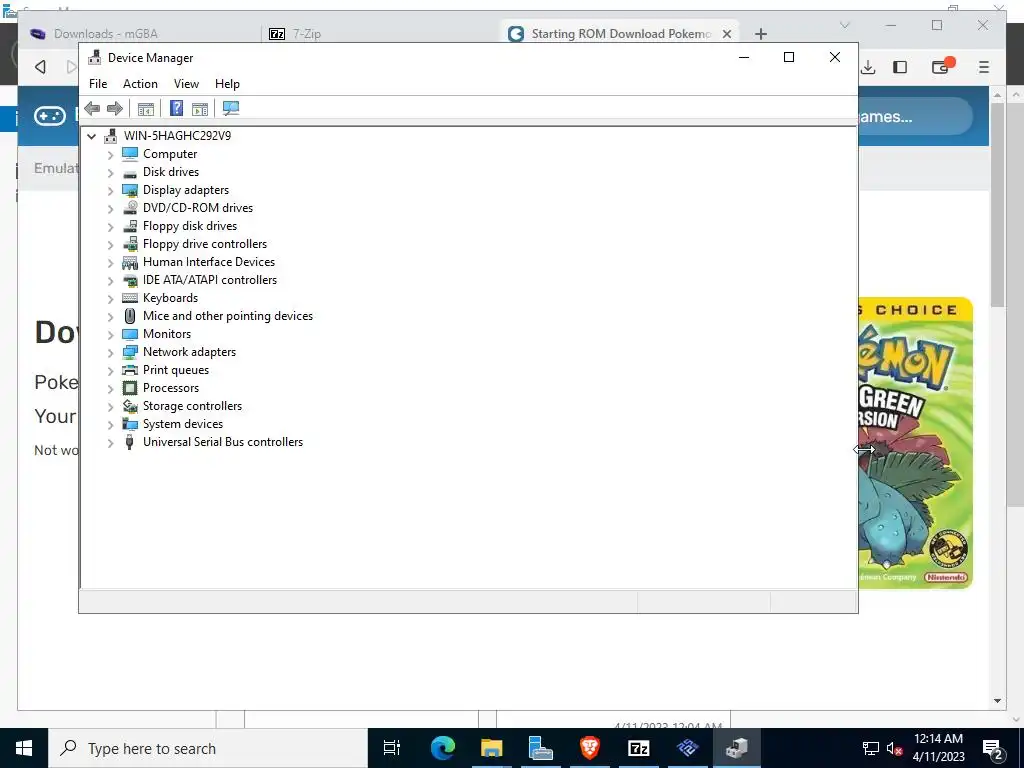
Task: Expand Universal Serial Bus controllers
Action: [110, 443]
